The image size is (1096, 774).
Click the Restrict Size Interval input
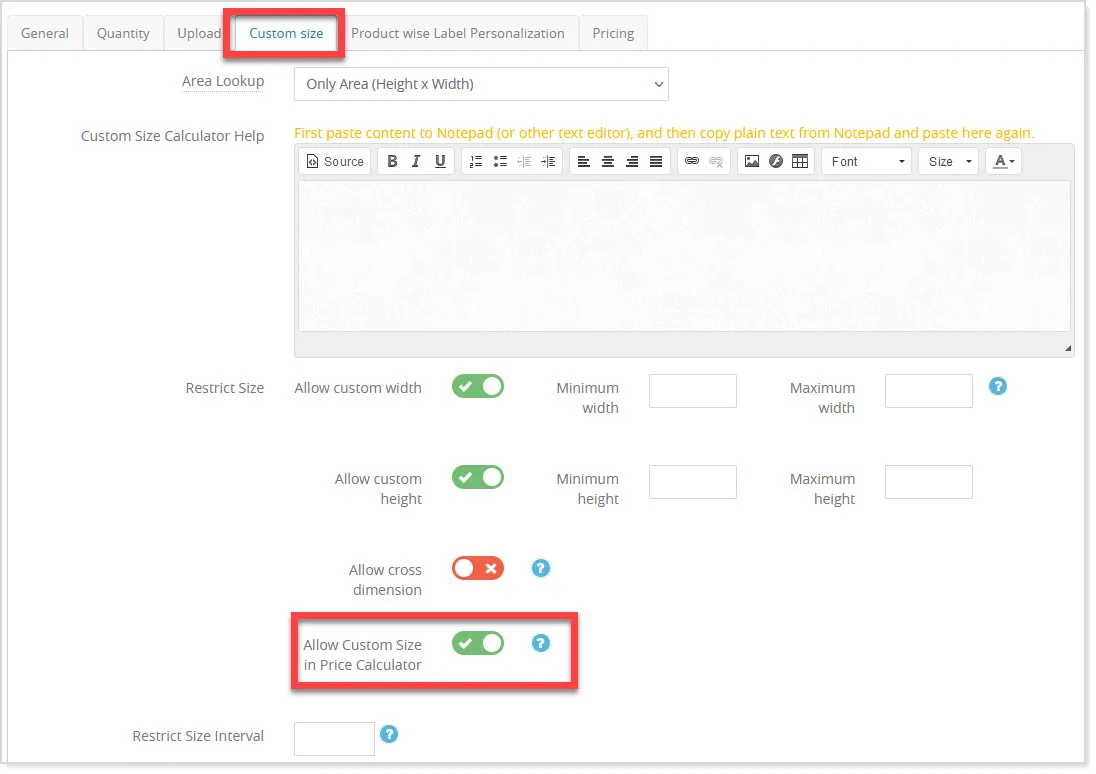tap(334, 738)
